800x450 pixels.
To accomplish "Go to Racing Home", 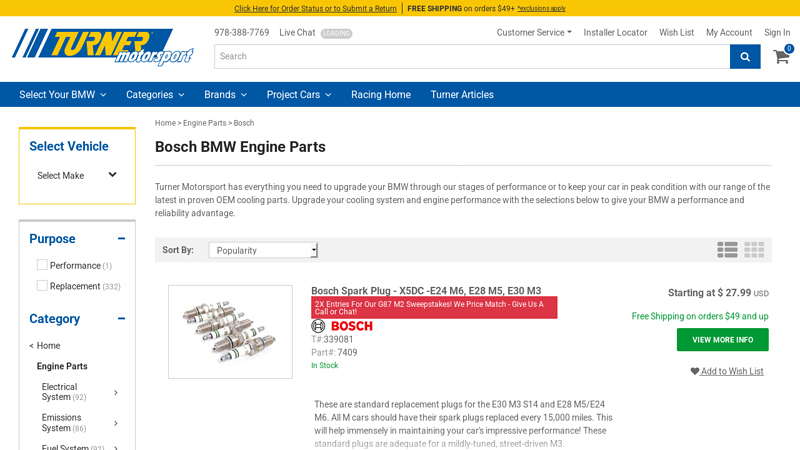I will pos(381,94).
